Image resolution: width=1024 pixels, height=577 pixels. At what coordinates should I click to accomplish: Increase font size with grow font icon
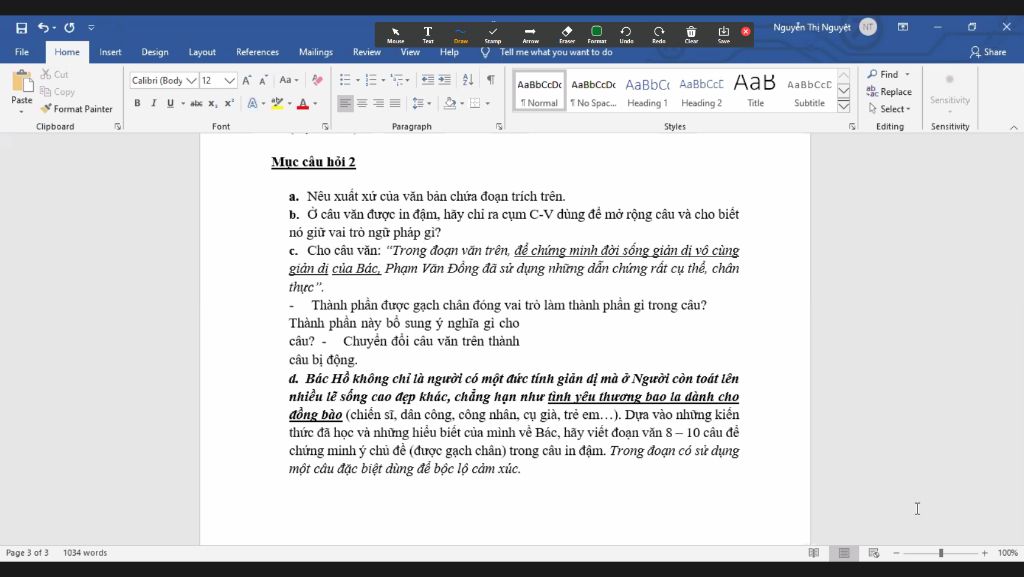(246, 80)
